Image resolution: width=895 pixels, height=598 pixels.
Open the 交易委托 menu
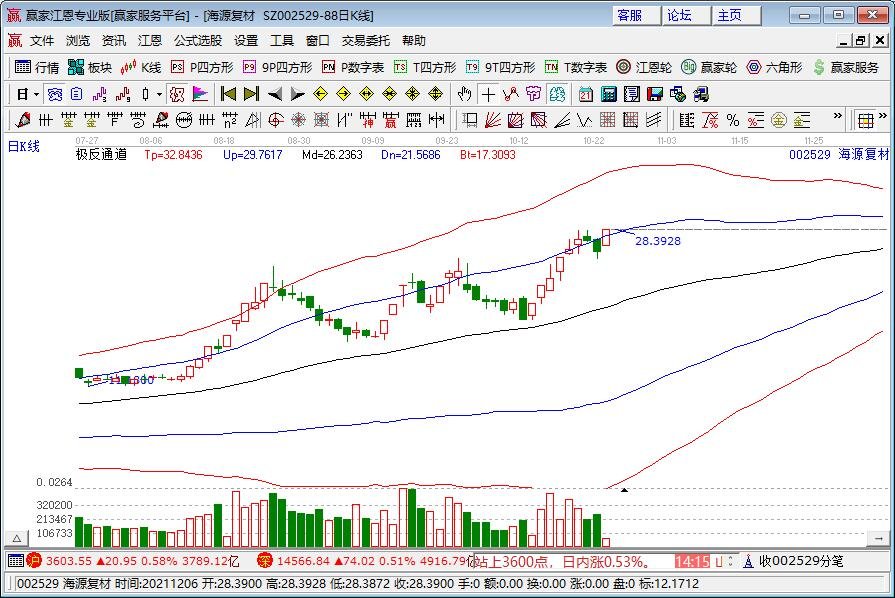(366, 41)
